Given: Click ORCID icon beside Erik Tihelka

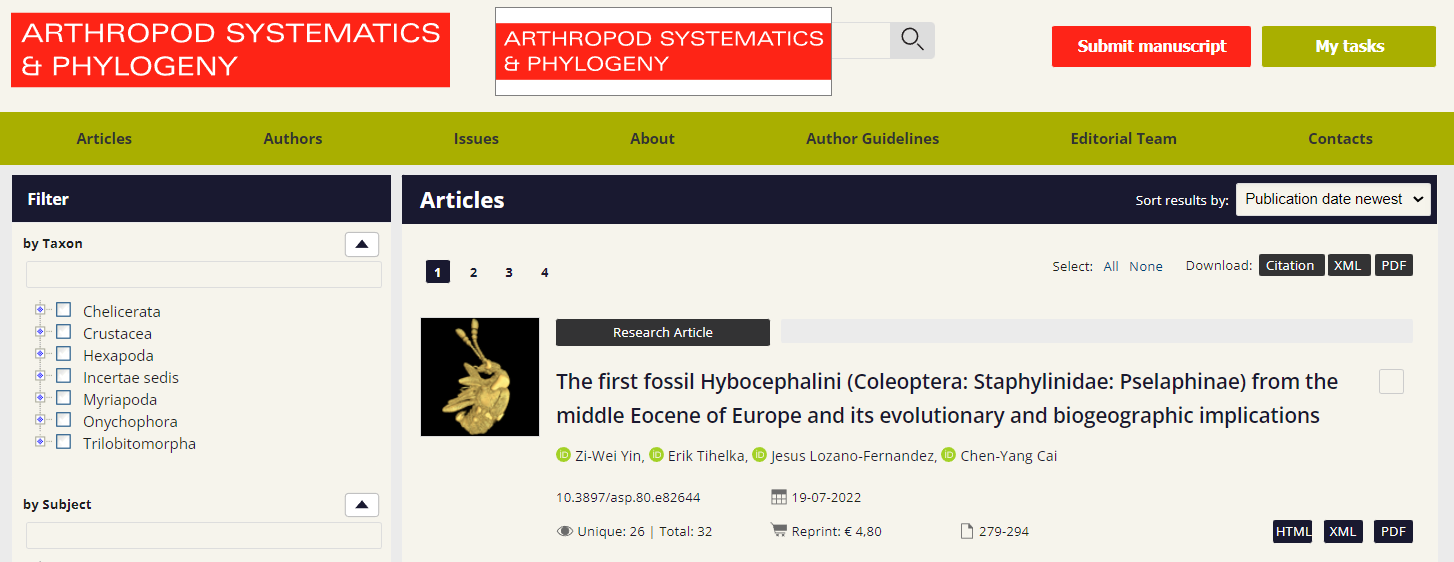Looking at the screenshot, I should tap(656, 455).
